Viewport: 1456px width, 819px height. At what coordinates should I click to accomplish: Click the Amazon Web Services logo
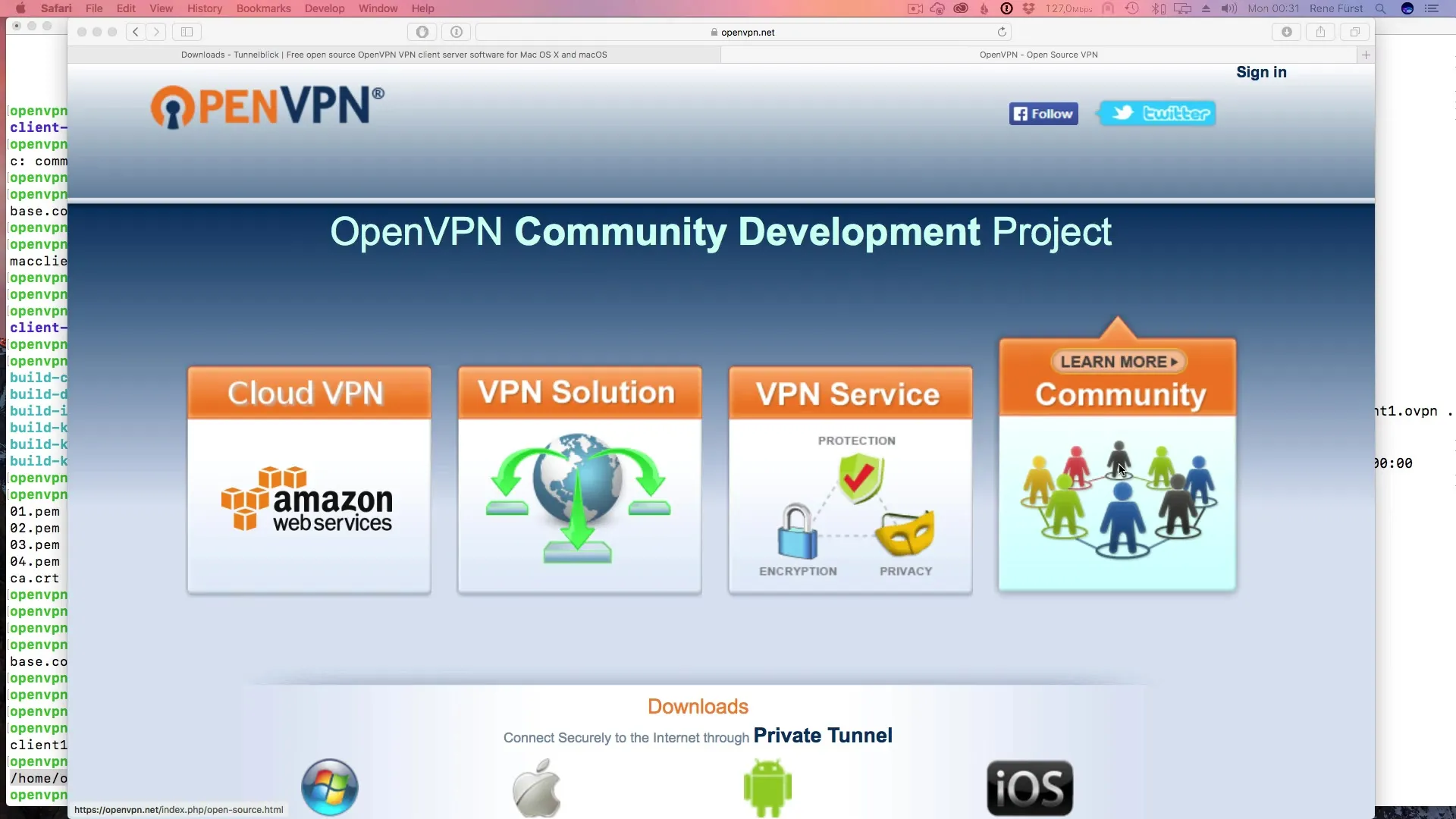(307, 499)
